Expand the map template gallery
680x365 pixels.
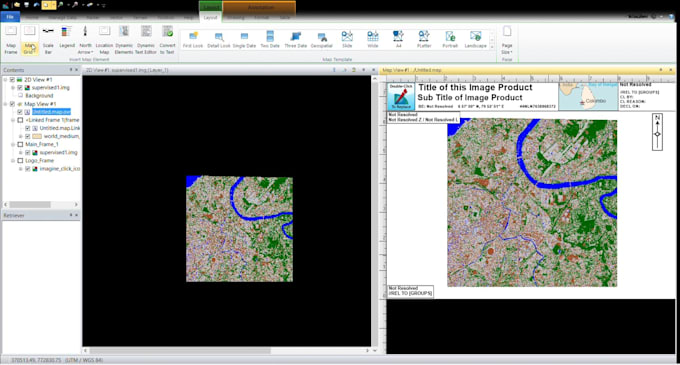coord(492,47)
